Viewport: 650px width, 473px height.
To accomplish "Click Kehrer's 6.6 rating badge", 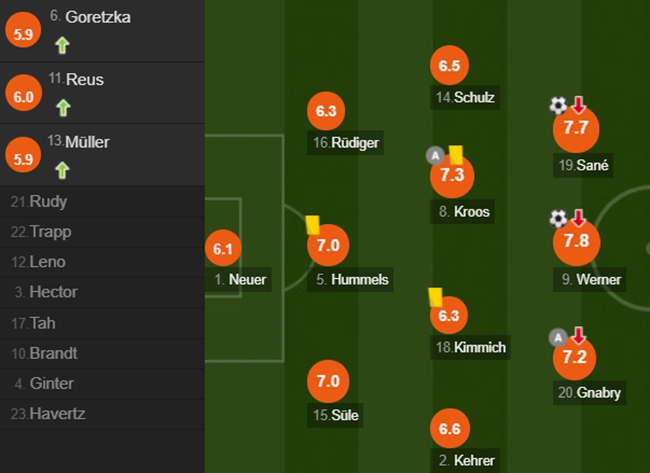I will (449, 428).
